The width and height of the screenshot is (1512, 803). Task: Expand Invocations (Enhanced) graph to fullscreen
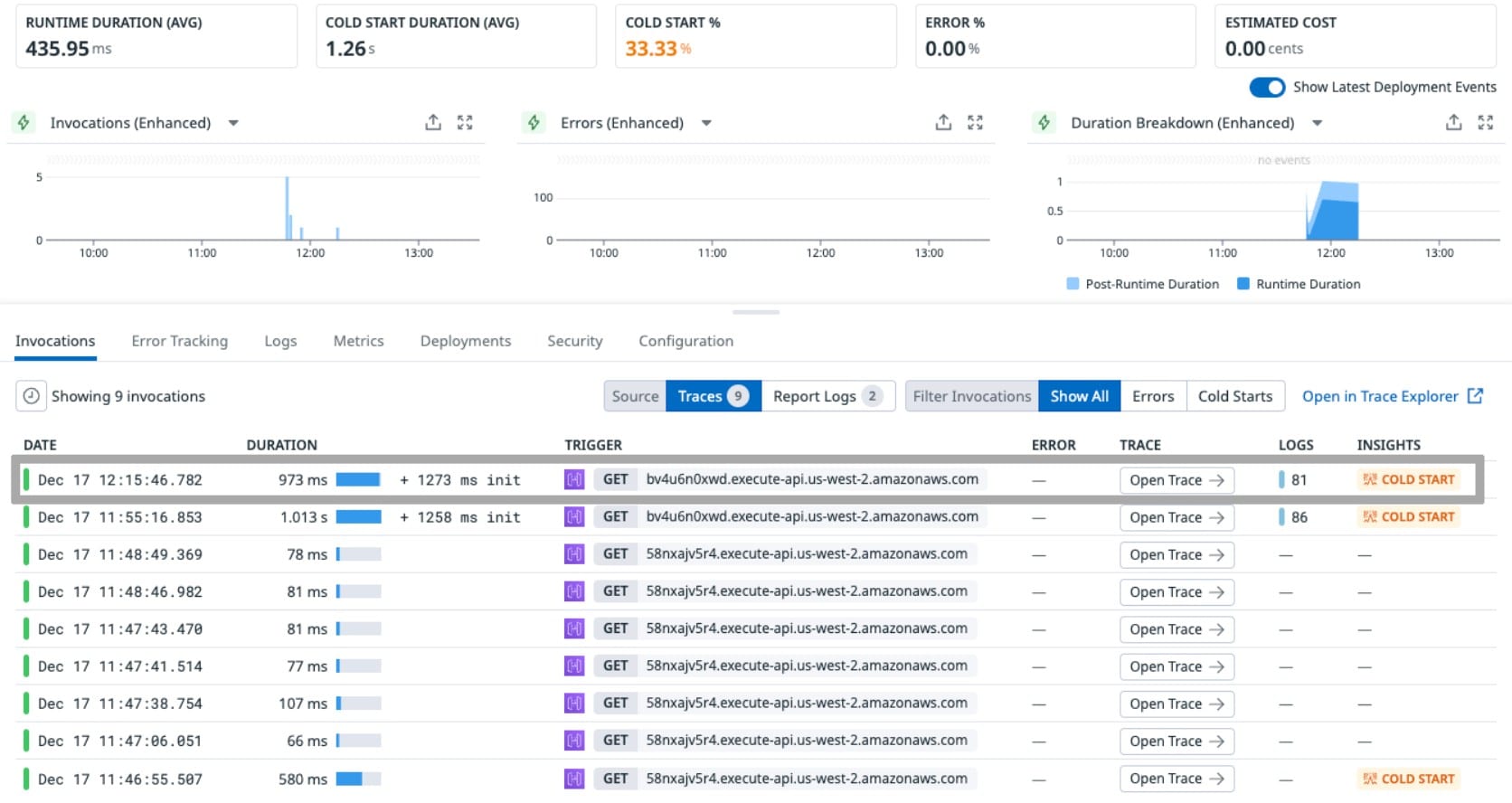click(x=465, y=122)
